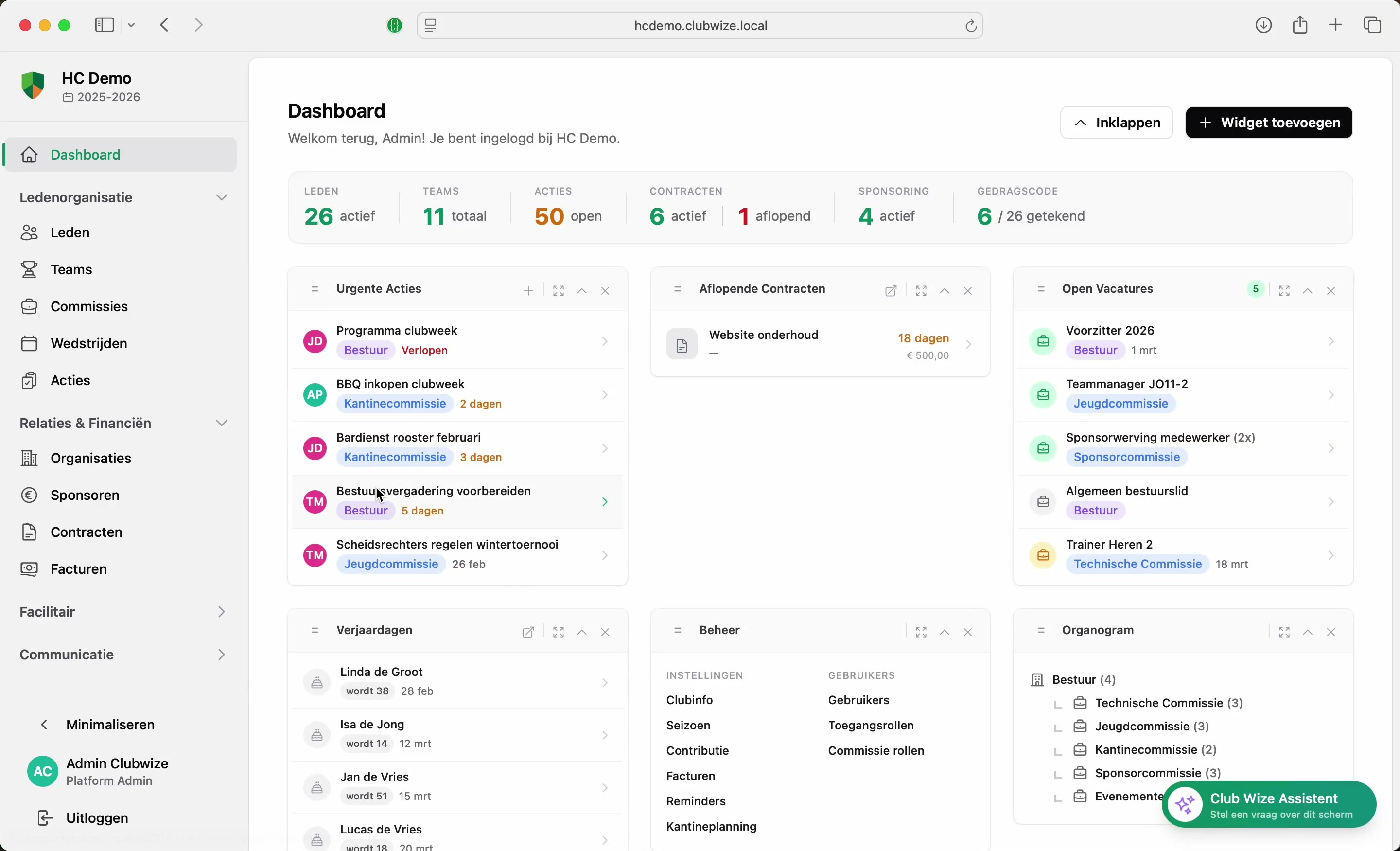Open Sponsoren in the sidebar
Screen dimensions: 1400x851
(85, 495)
